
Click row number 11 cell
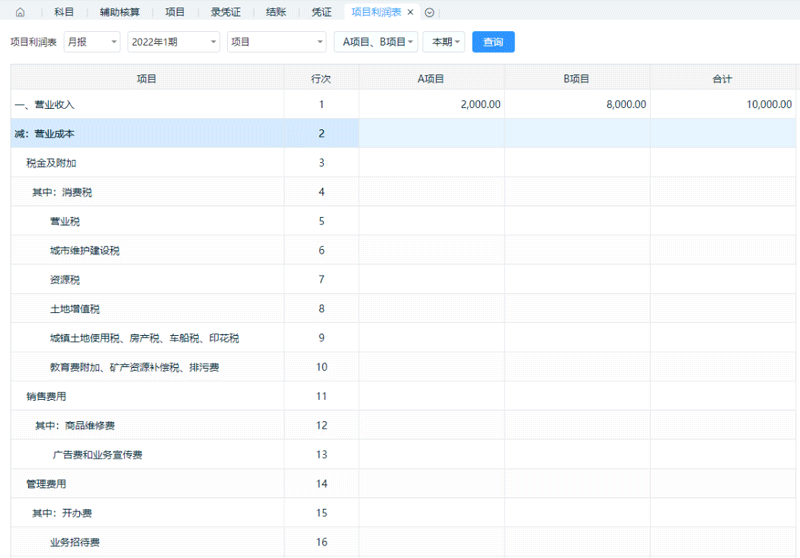point(321,396)
